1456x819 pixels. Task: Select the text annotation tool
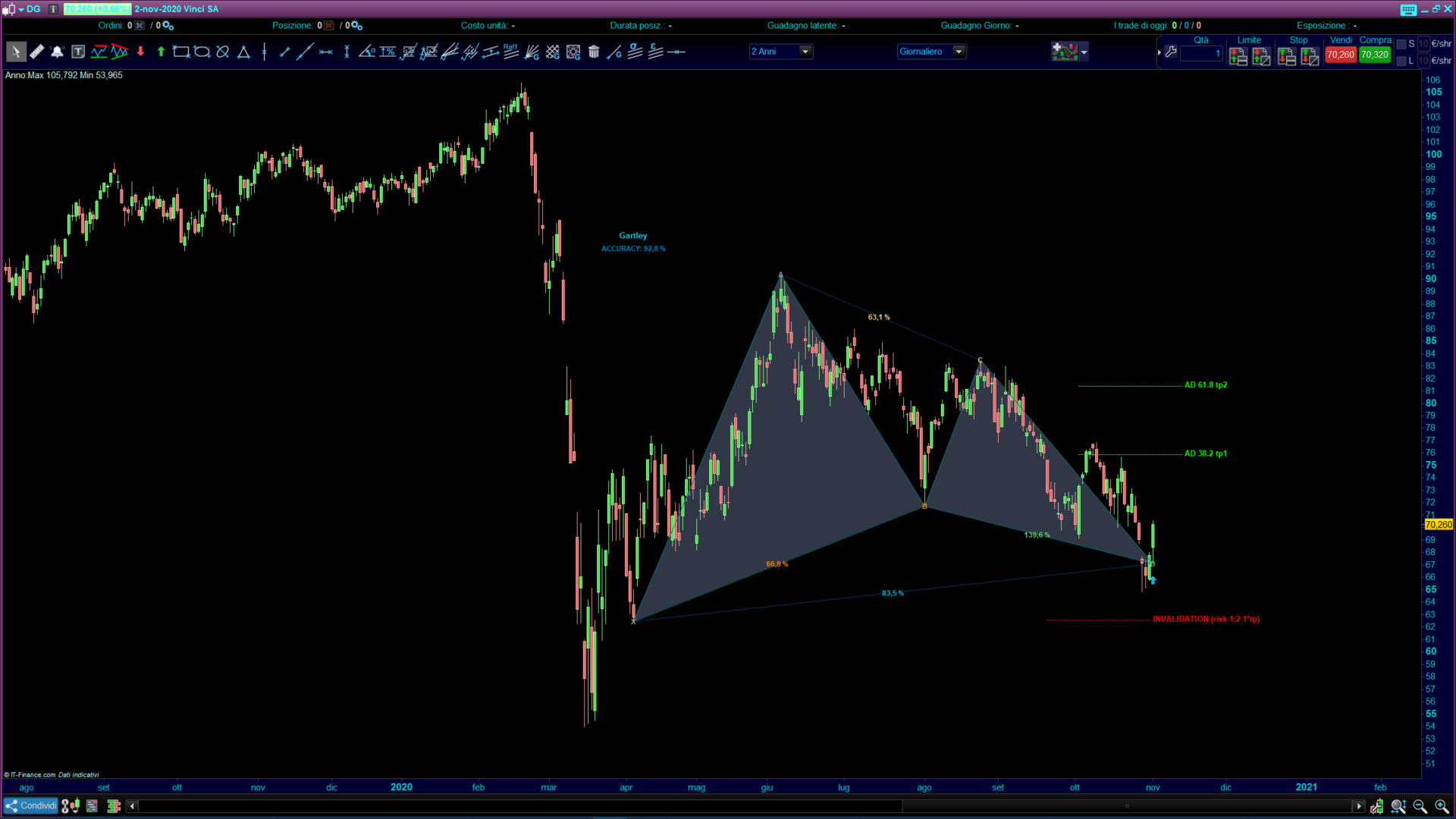click(x=78, y=52)
